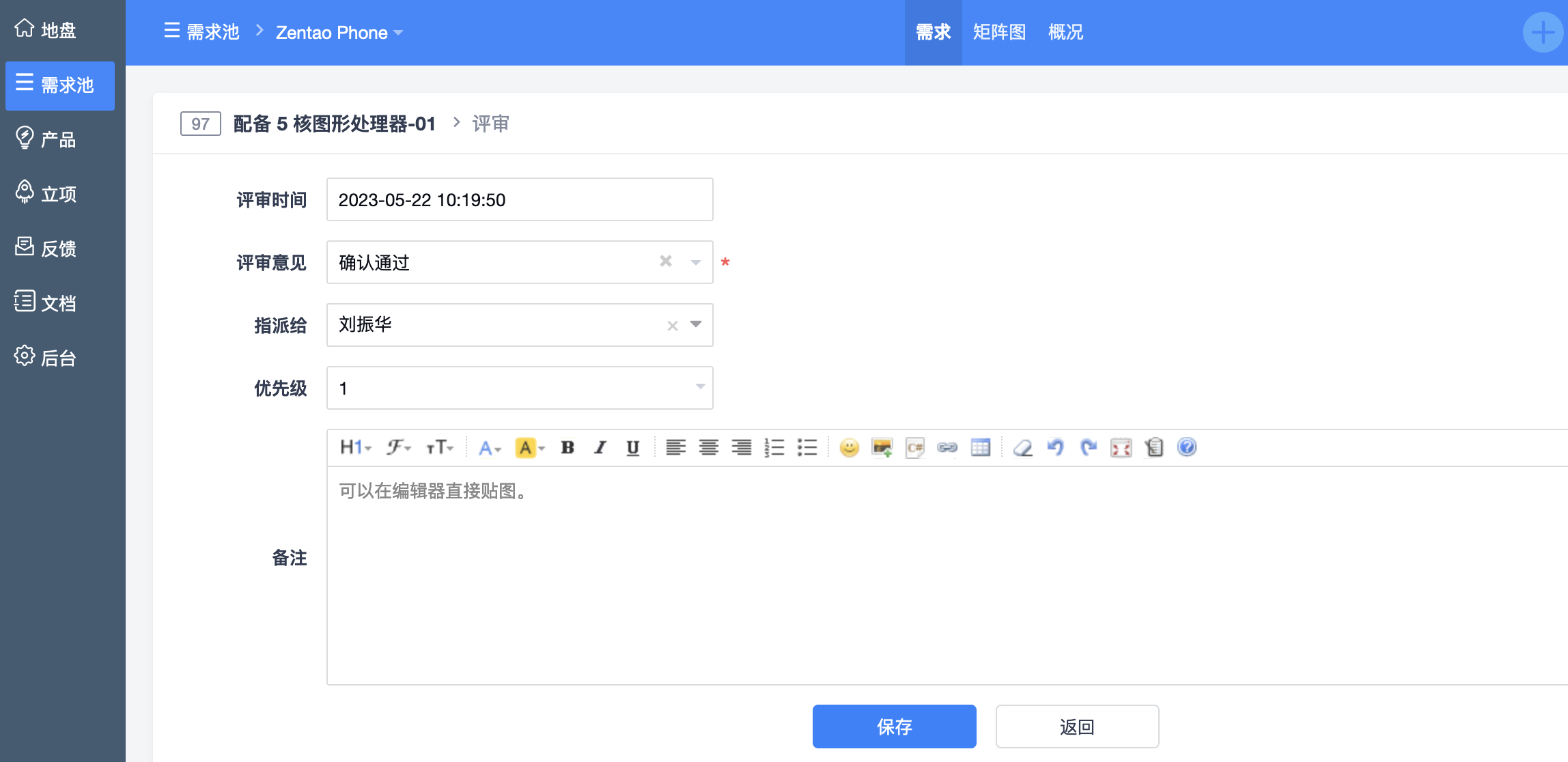The image size is (1568, 762).
Task: Toggle bold formatting
Action: pos(567,448)
